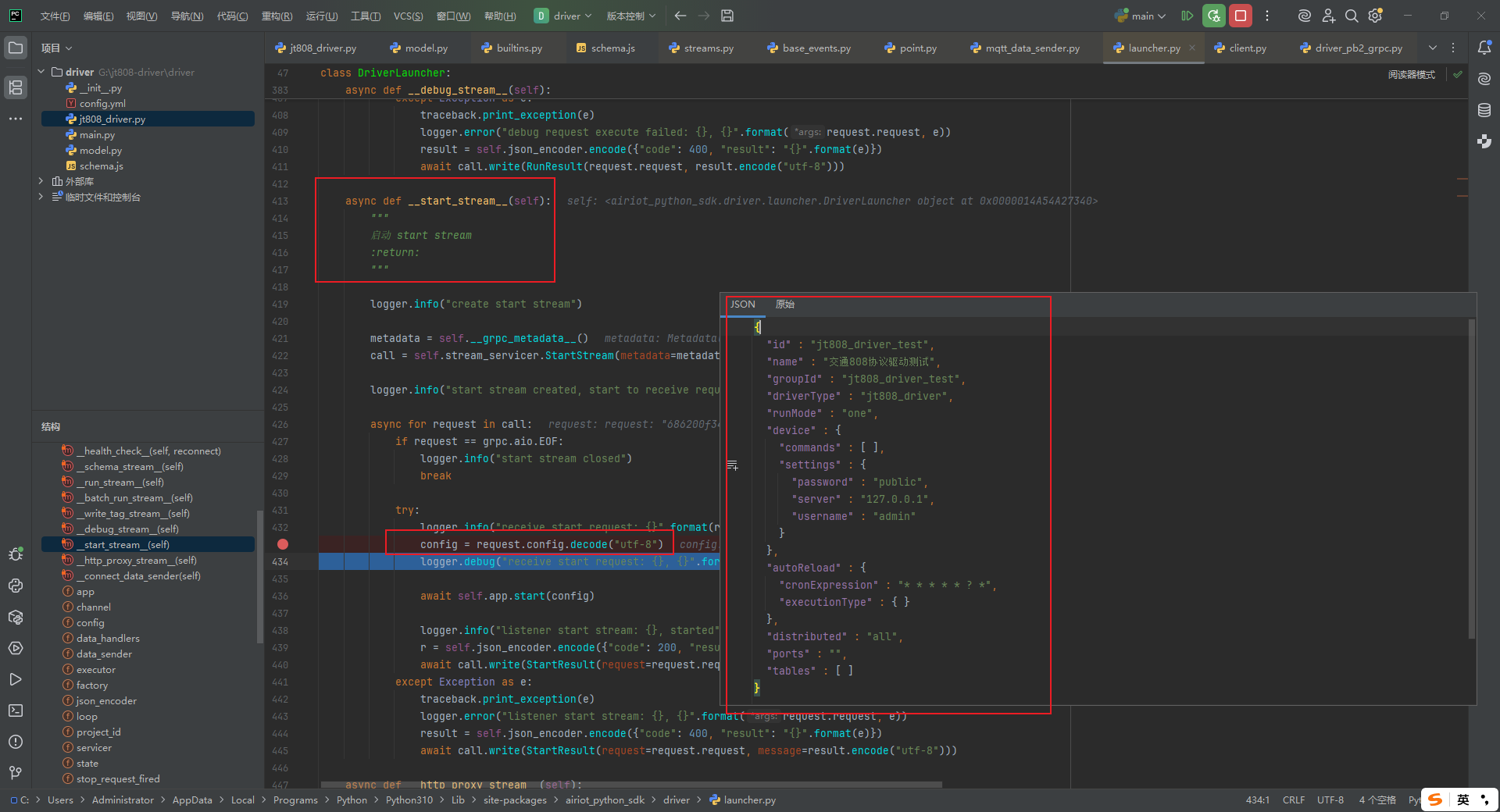
Task: Open schema.js in project tree
Action: tap(101, 166)
